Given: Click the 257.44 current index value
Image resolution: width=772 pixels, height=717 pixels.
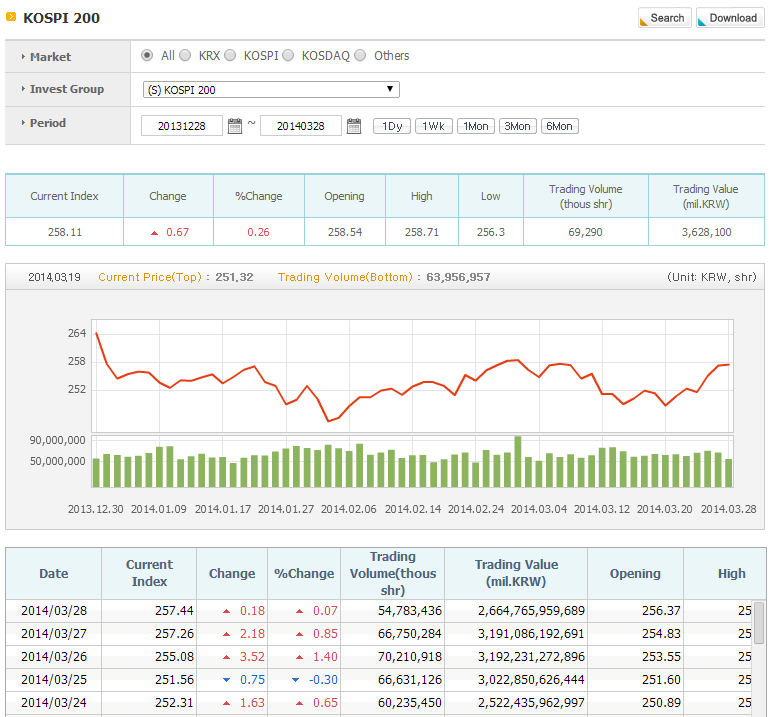Looking at the screenshot, I should (174, 611).
